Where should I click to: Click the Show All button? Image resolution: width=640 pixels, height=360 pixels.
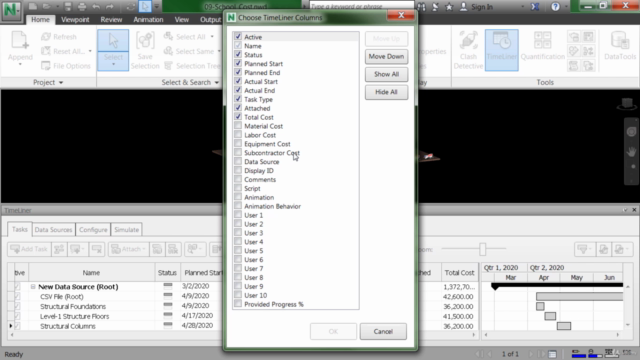pyautogui.click(x=386, y=74)
